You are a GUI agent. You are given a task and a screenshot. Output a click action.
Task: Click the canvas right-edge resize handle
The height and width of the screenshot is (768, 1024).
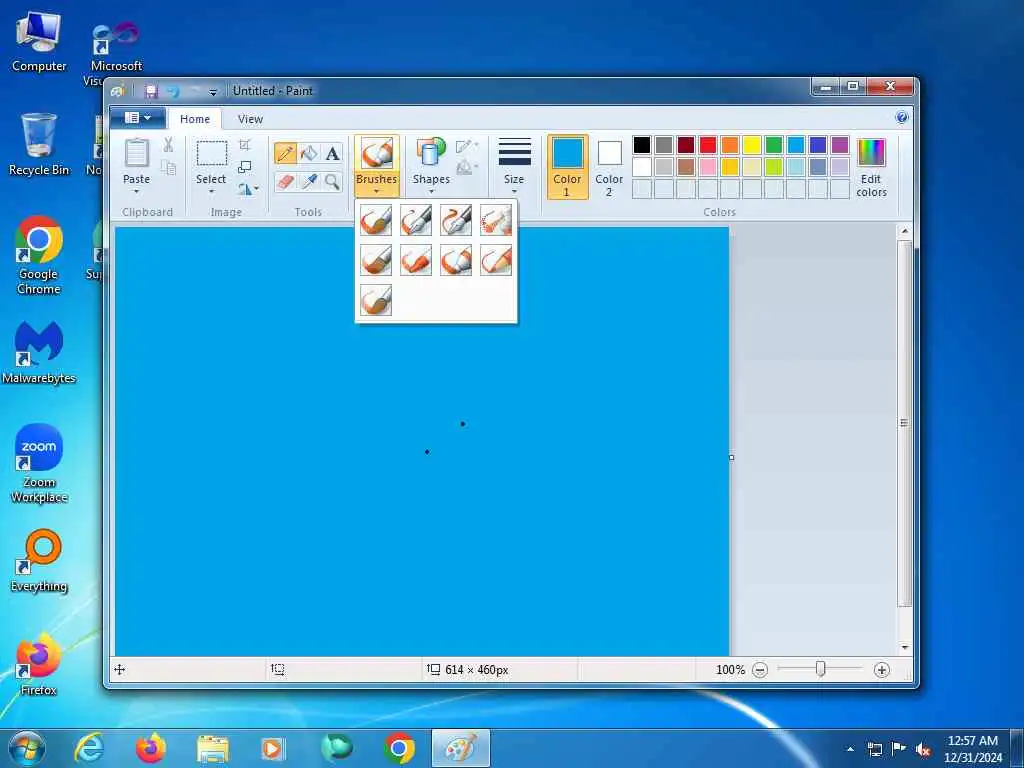coord(731,458)
